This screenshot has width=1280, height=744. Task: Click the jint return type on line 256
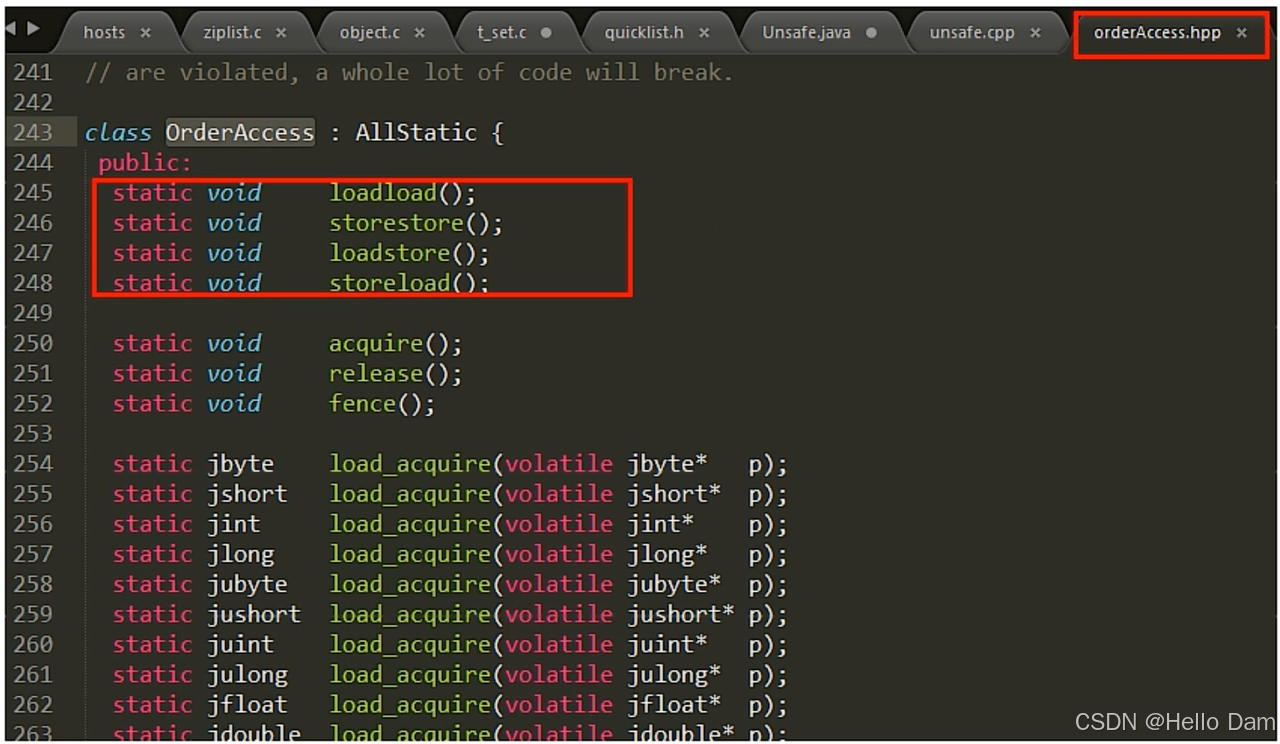(x=234, y=524)
